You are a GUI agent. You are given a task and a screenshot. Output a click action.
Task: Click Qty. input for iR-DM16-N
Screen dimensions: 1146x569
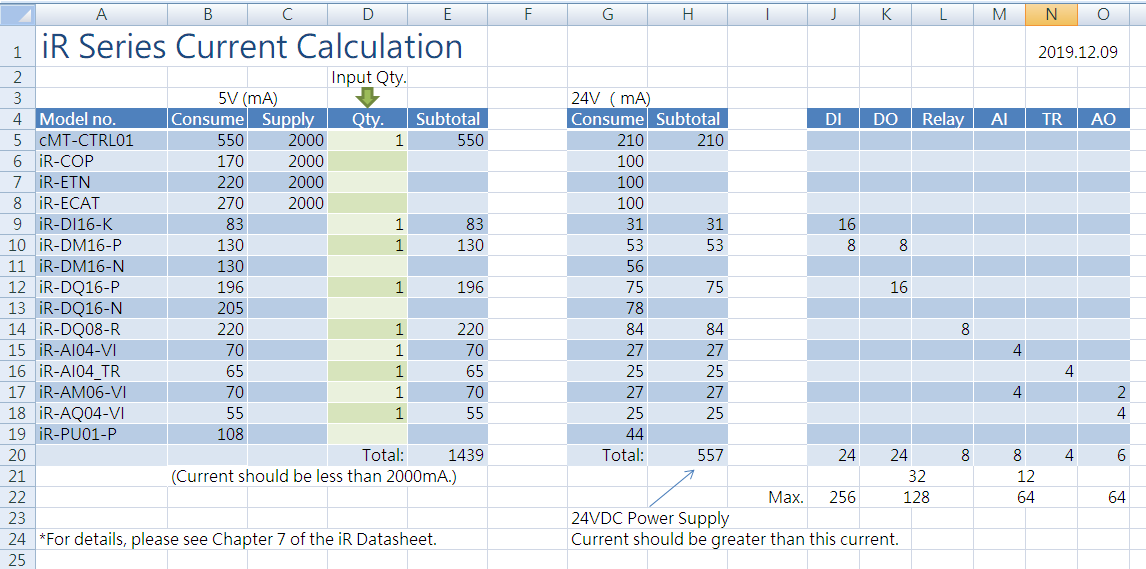[368, 266]
